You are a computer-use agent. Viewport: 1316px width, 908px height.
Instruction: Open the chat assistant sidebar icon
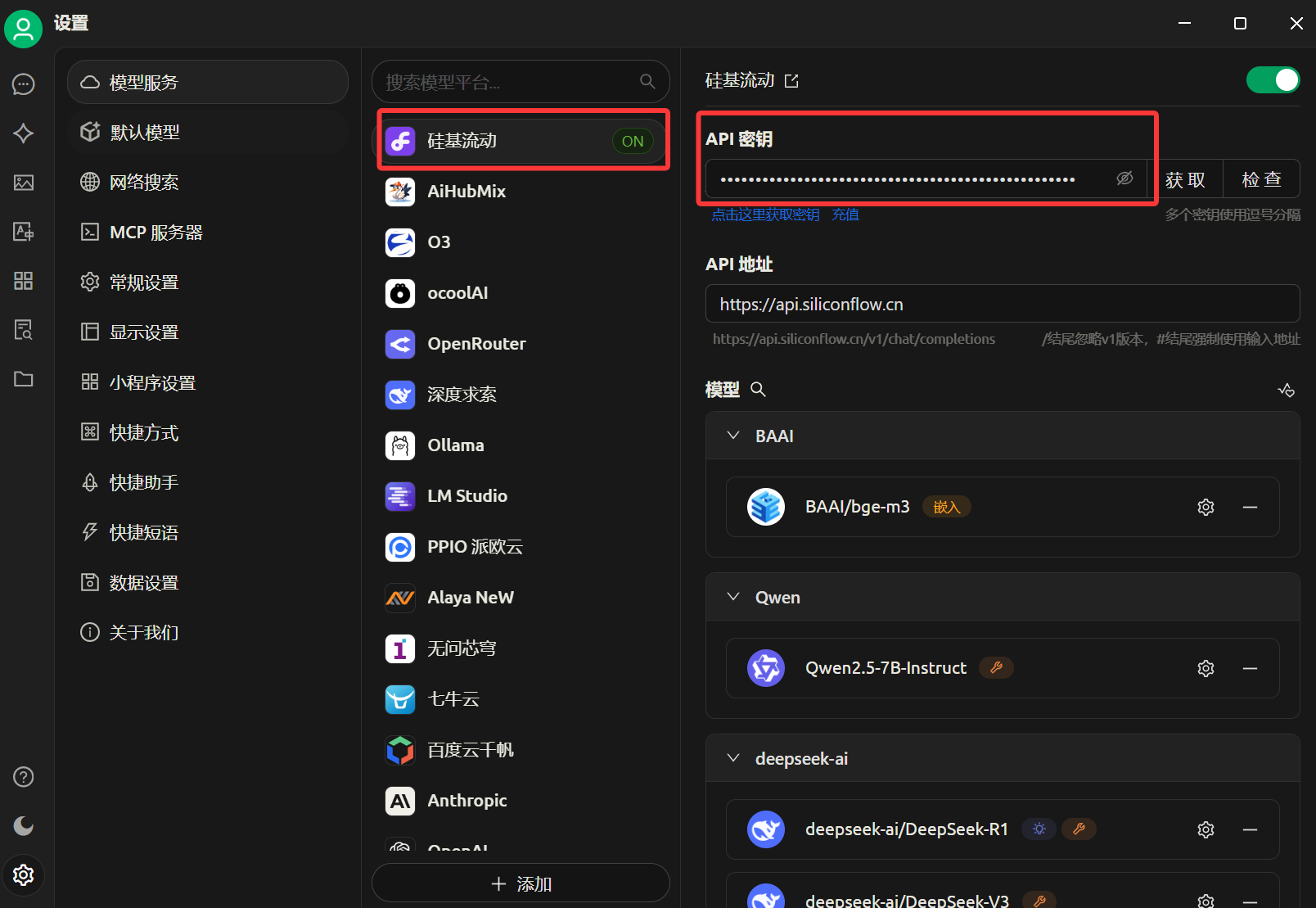[24, 84]
